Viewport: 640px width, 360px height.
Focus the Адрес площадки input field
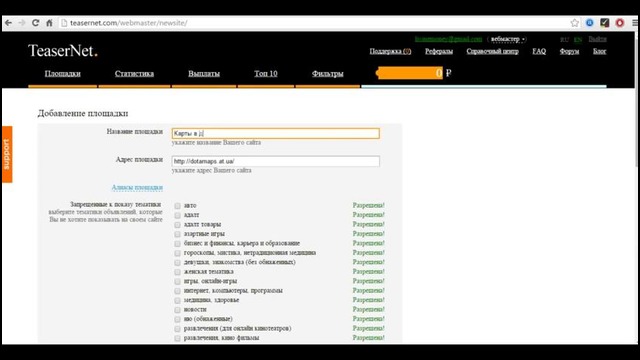click(x=276, y=161)
